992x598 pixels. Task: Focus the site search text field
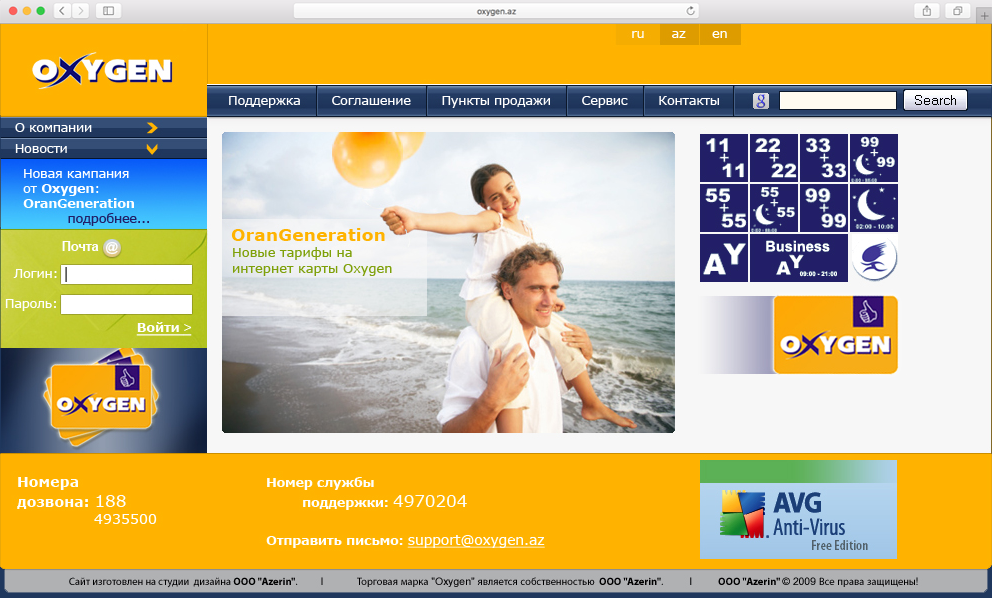[x=838, y=101]
